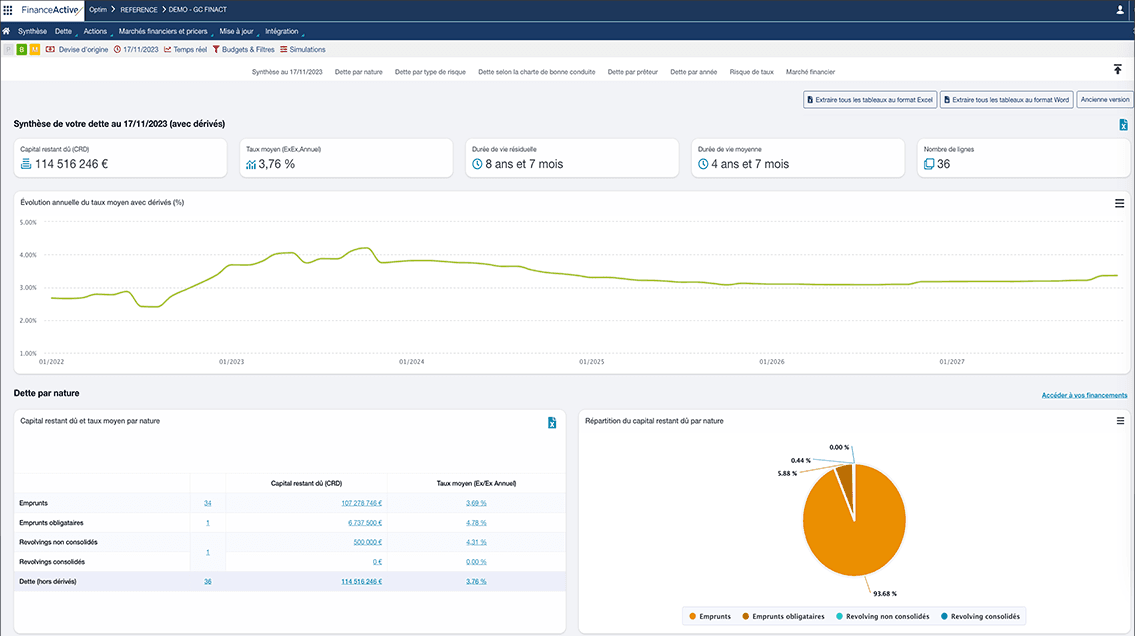Open the pie chart hamburger options menu
Screen dimensions: 1135x636
click(x=1118, y=421)
